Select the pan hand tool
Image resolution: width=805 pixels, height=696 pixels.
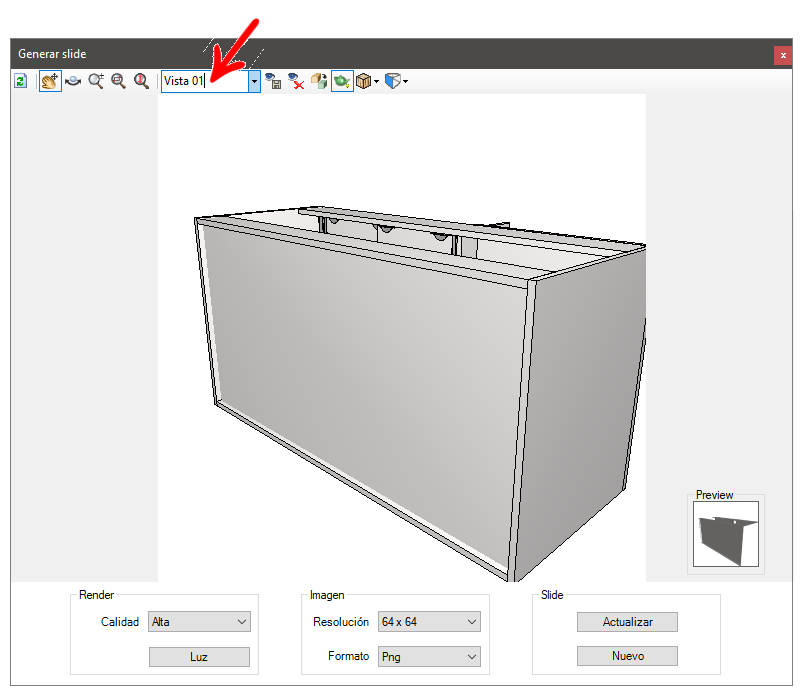[x=49, y=82]
